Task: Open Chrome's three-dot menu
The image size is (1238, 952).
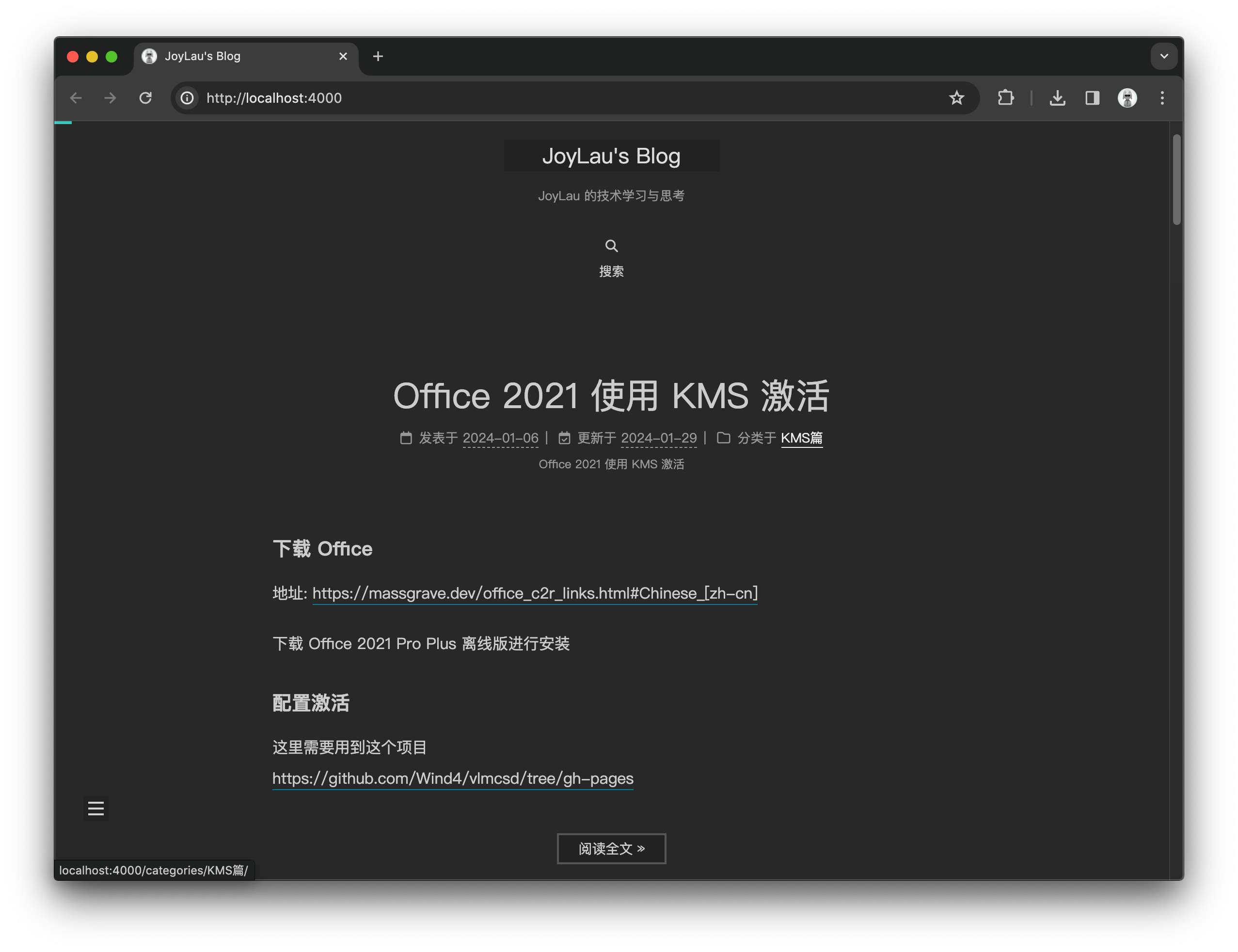Action: [x=1162, y=98]
